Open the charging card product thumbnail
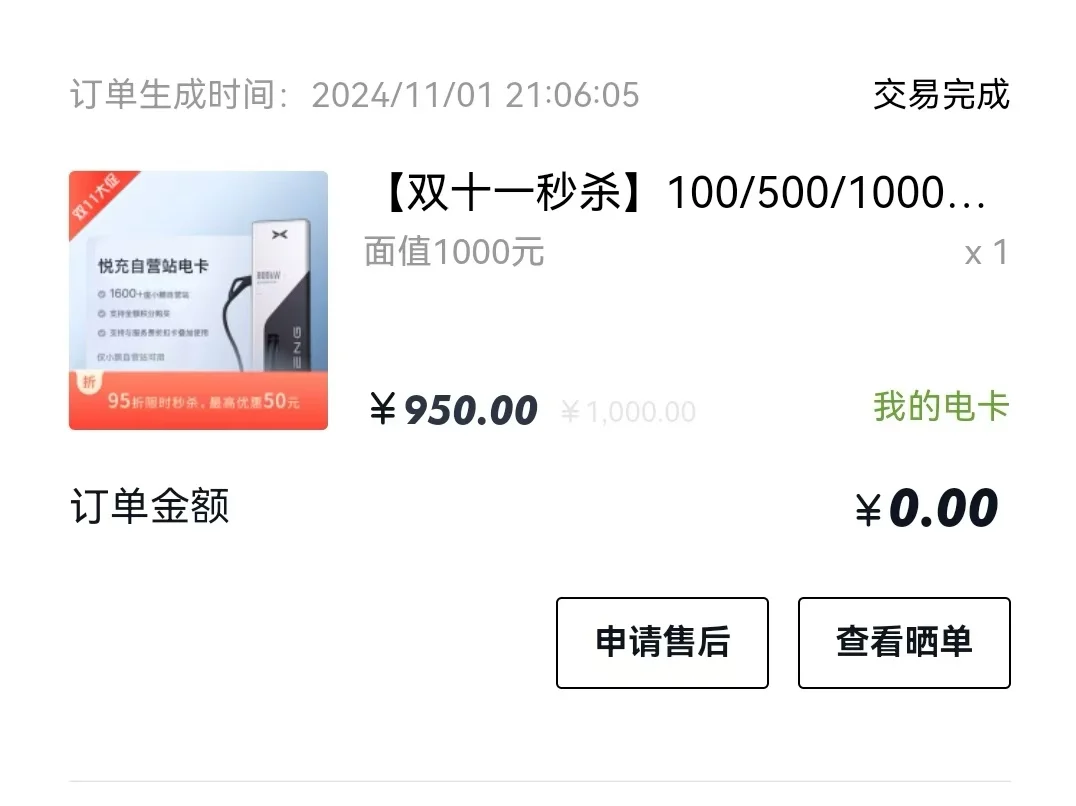This screenshot has height=806, width=1076. click(198, 300)
